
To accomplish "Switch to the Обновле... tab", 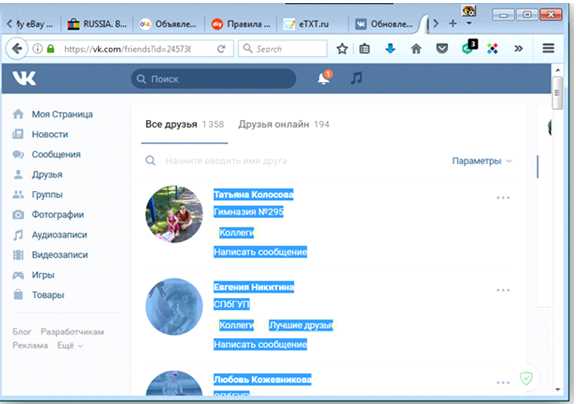I will tap(385, 24).
